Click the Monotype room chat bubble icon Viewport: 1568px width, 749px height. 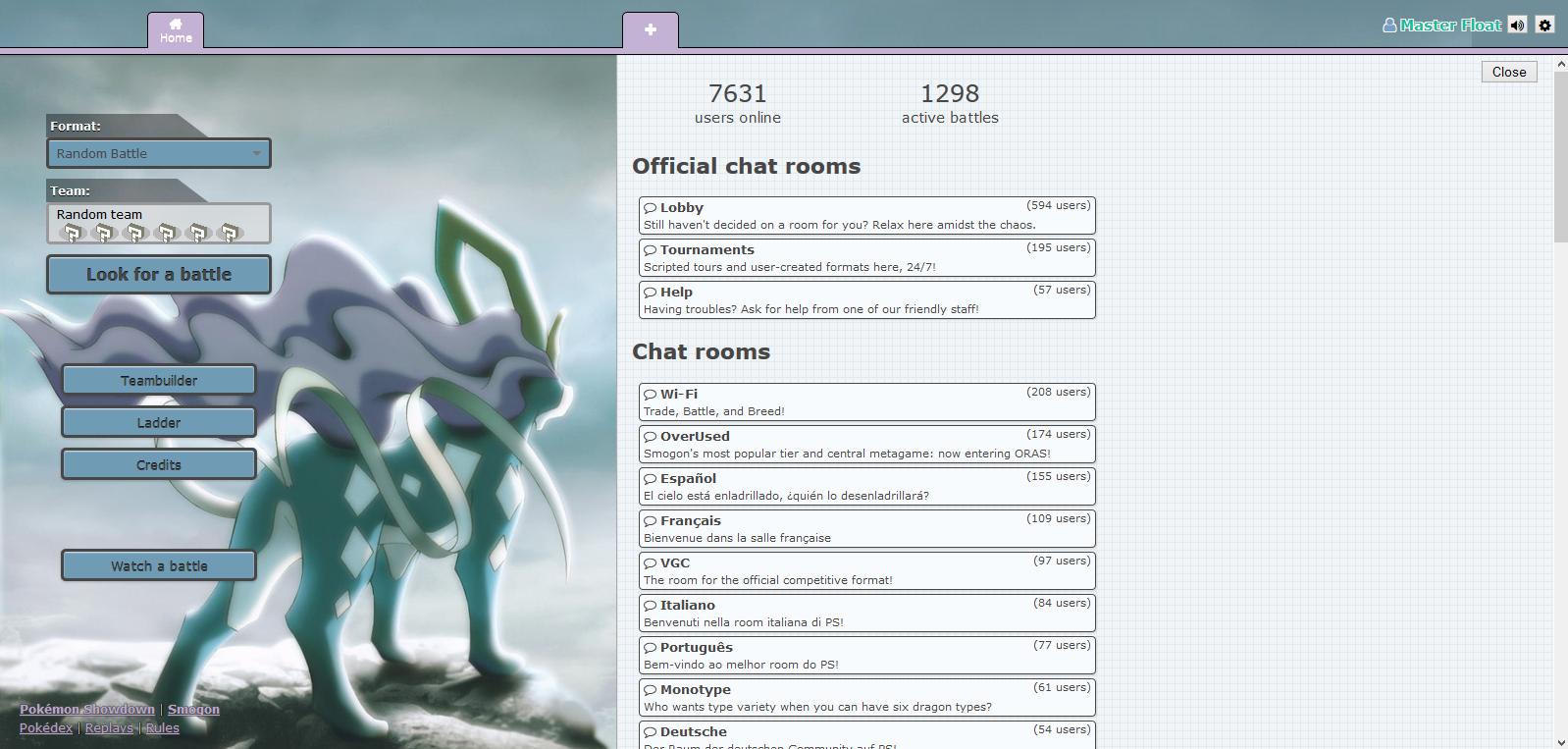[x=650, y=690]
